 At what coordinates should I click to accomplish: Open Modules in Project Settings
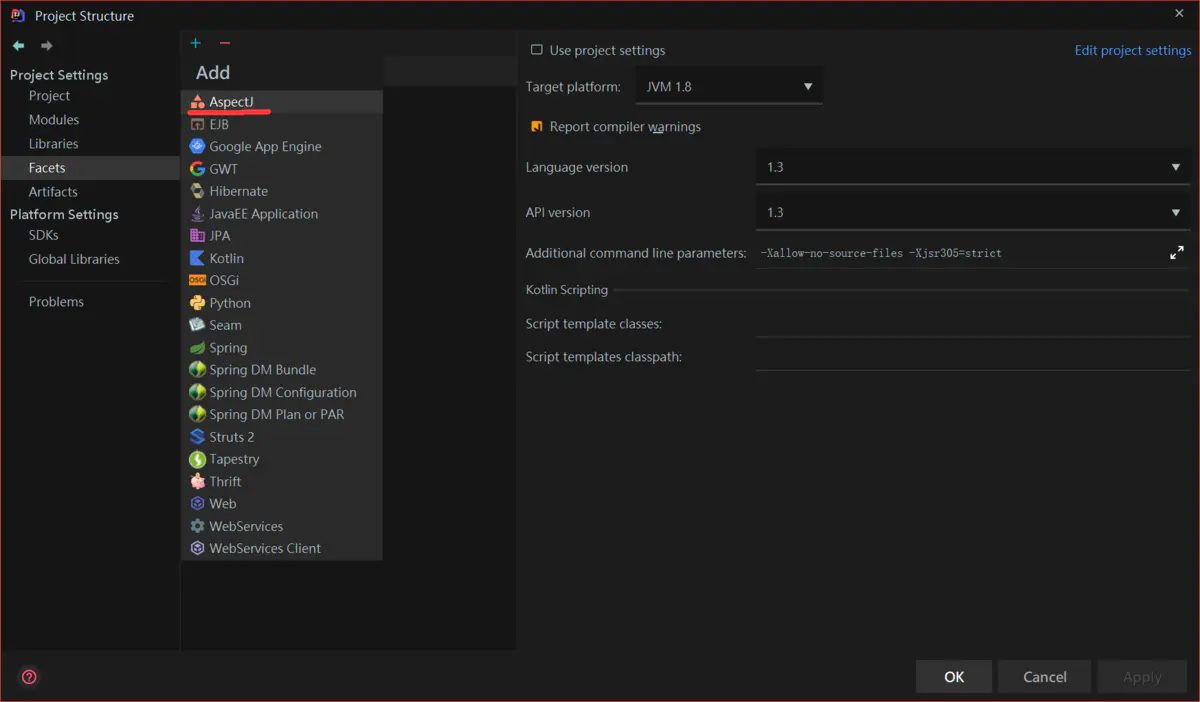tap(54, 120)
